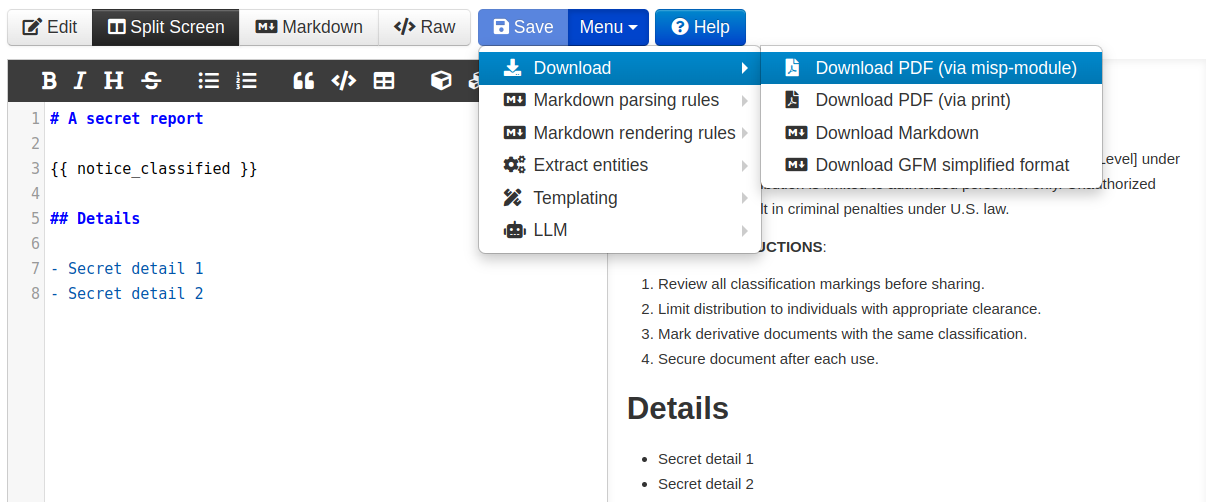
Task: Switch to Raw view
Action: 425,27
